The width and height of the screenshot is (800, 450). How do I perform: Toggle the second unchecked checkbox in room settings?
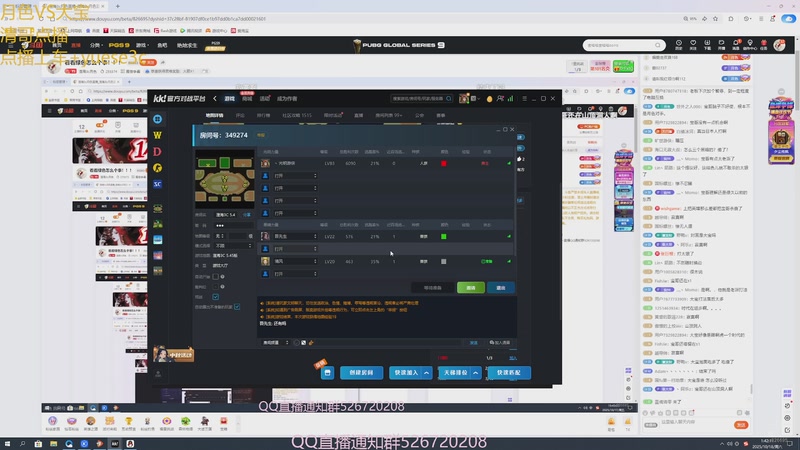(x=215, y=287)
